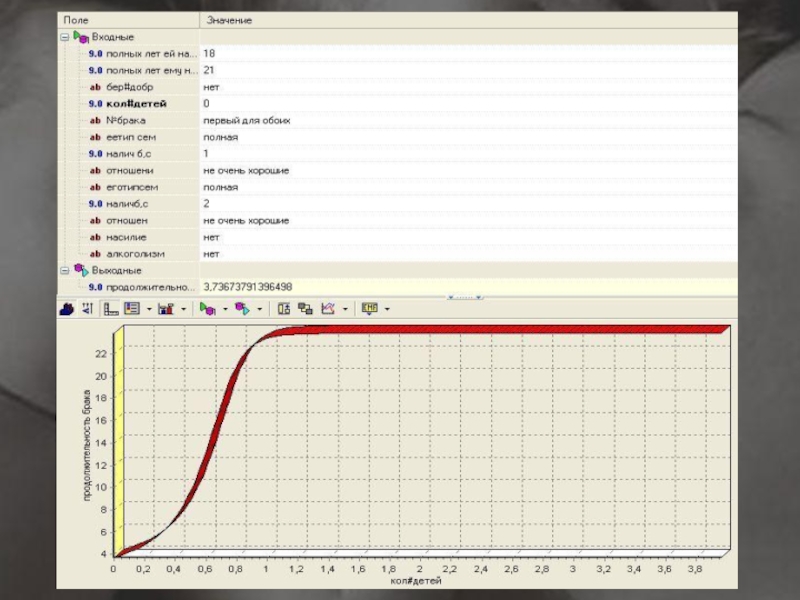Click the legend list toolbar icon
Image resolution: width=800 pixels, height=600 pixels.
click(x=132, y=309)
